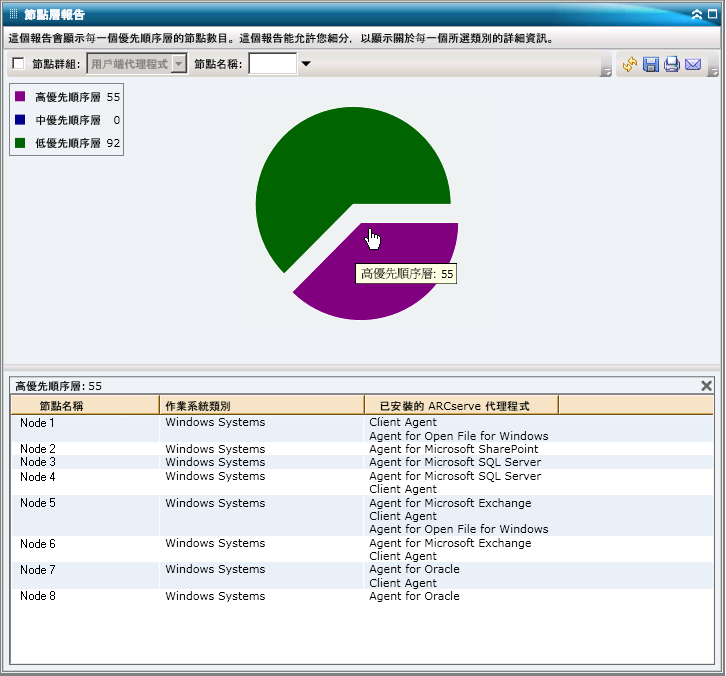Viewport: 726px width, 676px height.
Task: Click the refresh report icon
Action: tap(630, 65)
